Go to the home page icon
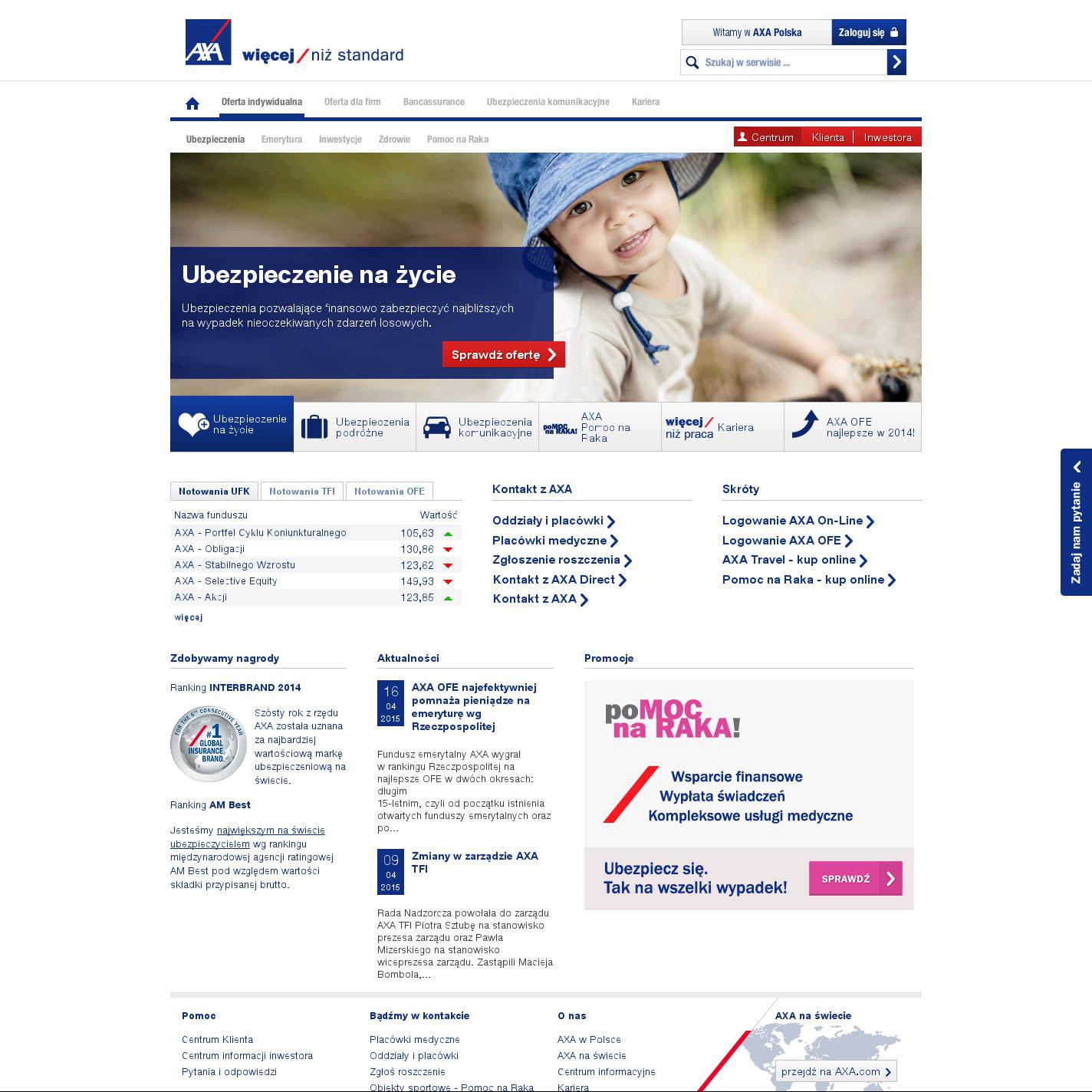The height and width of the screenshot is (1092, 1092). coord(192,103)
